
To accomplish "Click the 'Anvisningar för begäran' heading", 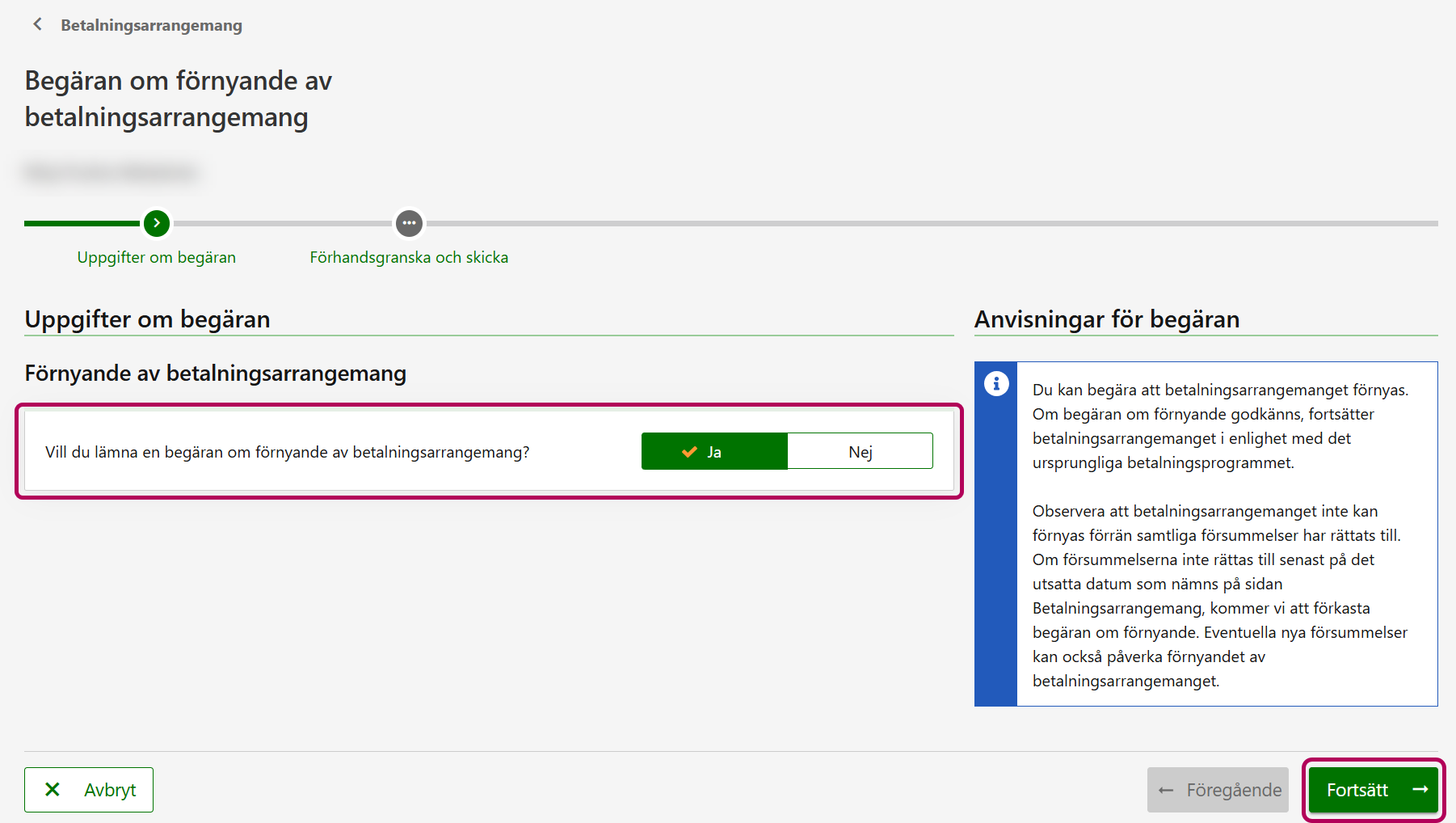I will coord(1106,319).
